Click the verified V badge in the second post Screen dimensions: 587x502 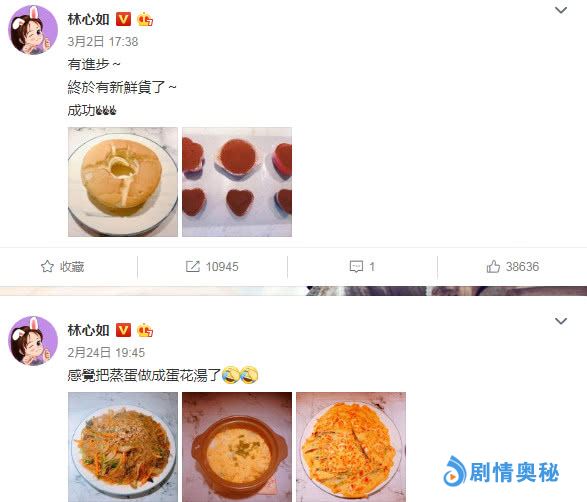123,330
